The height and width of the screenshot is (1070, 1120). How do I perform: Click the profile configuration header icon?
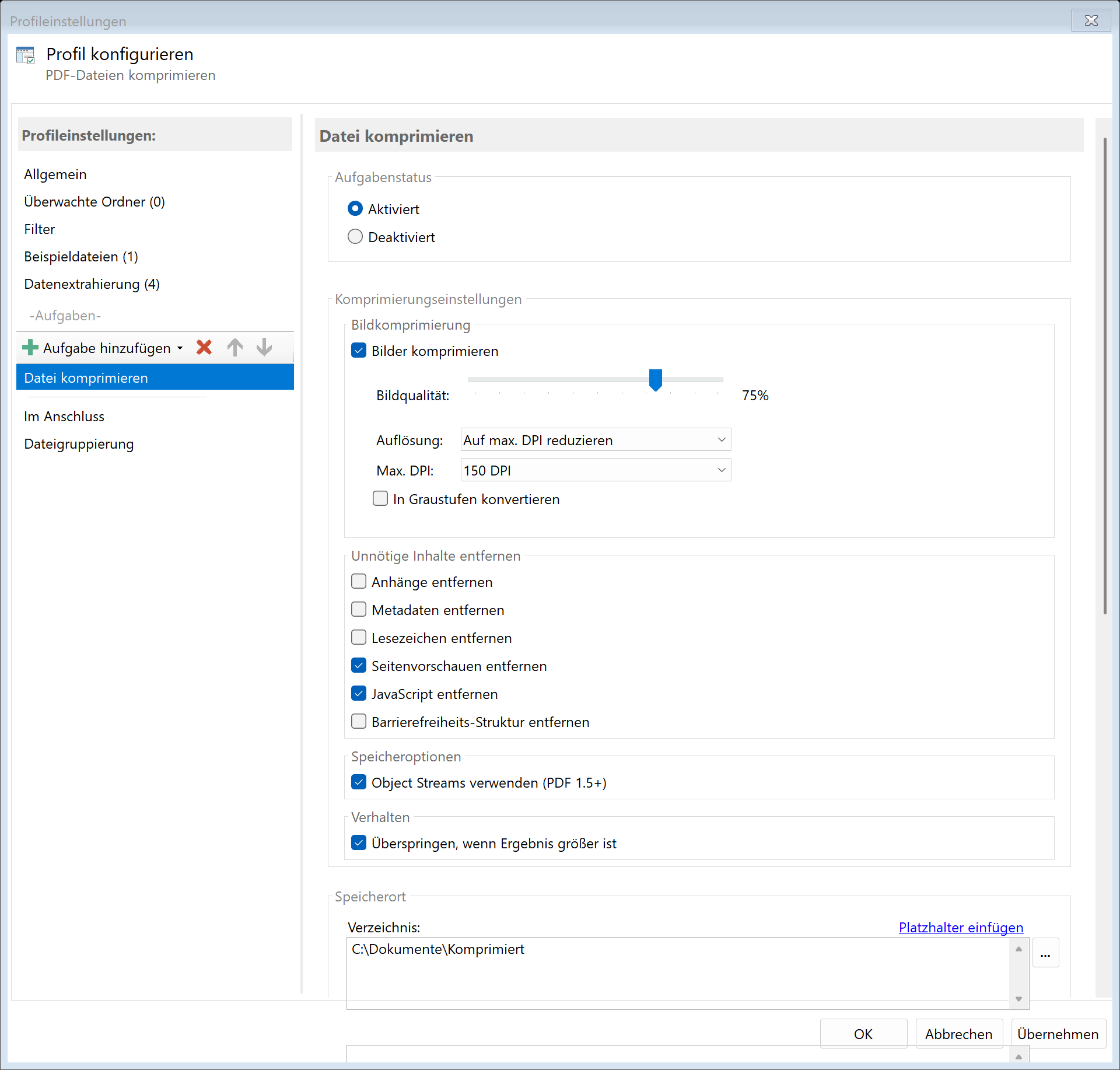(26, 56)
